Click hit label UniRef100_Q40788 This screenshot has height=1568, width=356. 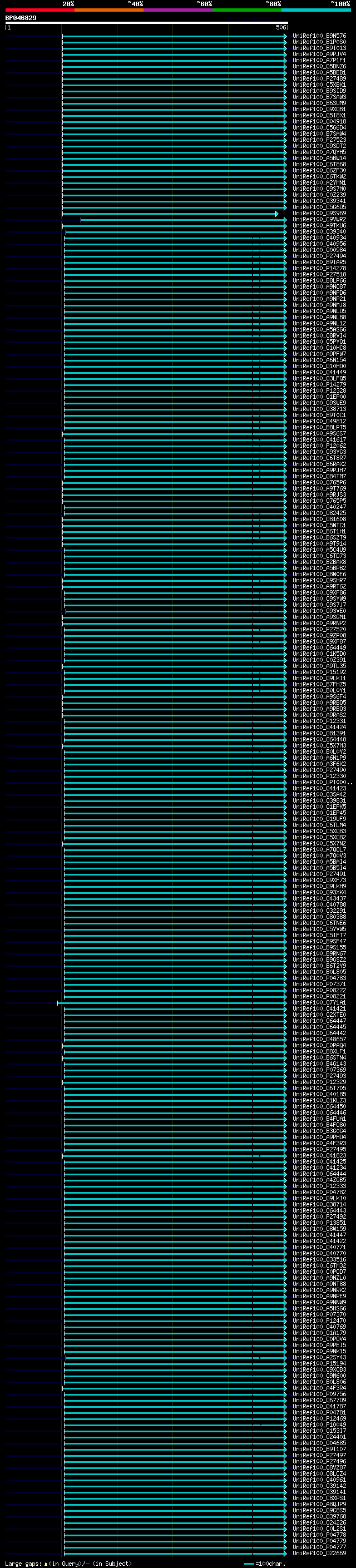[319, 904]
